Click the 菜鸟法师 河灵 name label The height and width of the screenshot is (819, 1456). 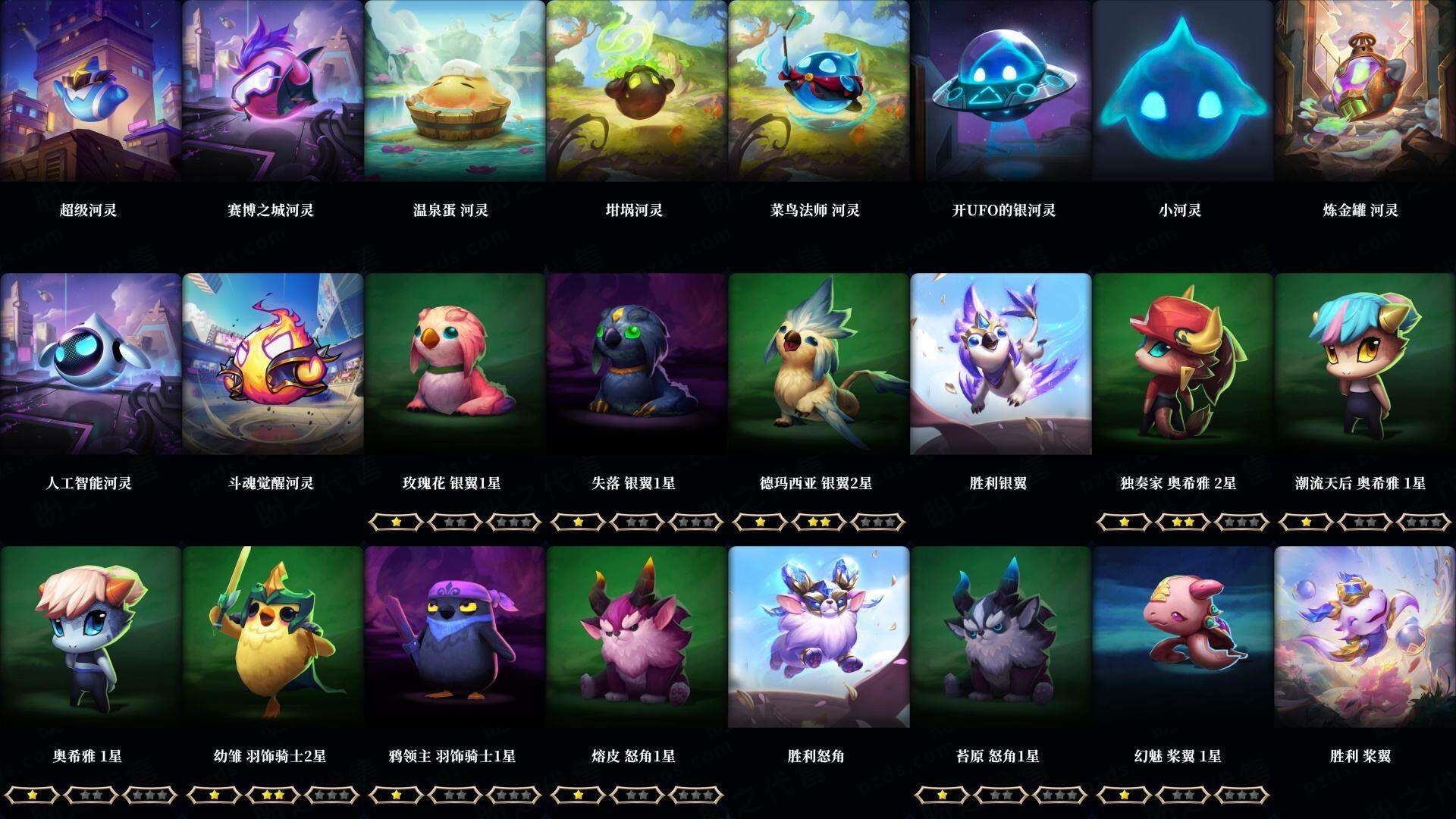[x=815, y=210]
